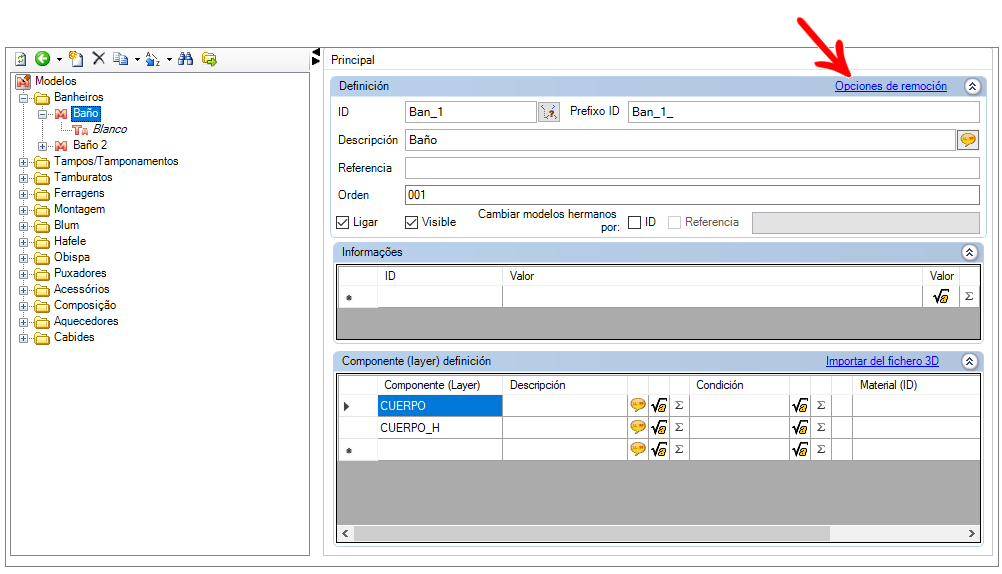Image resolution: width=1002 pixels, height=574 pixels.
Task: Click the sigma icon in the CUERPO_H row
Action: click(679, 427)
